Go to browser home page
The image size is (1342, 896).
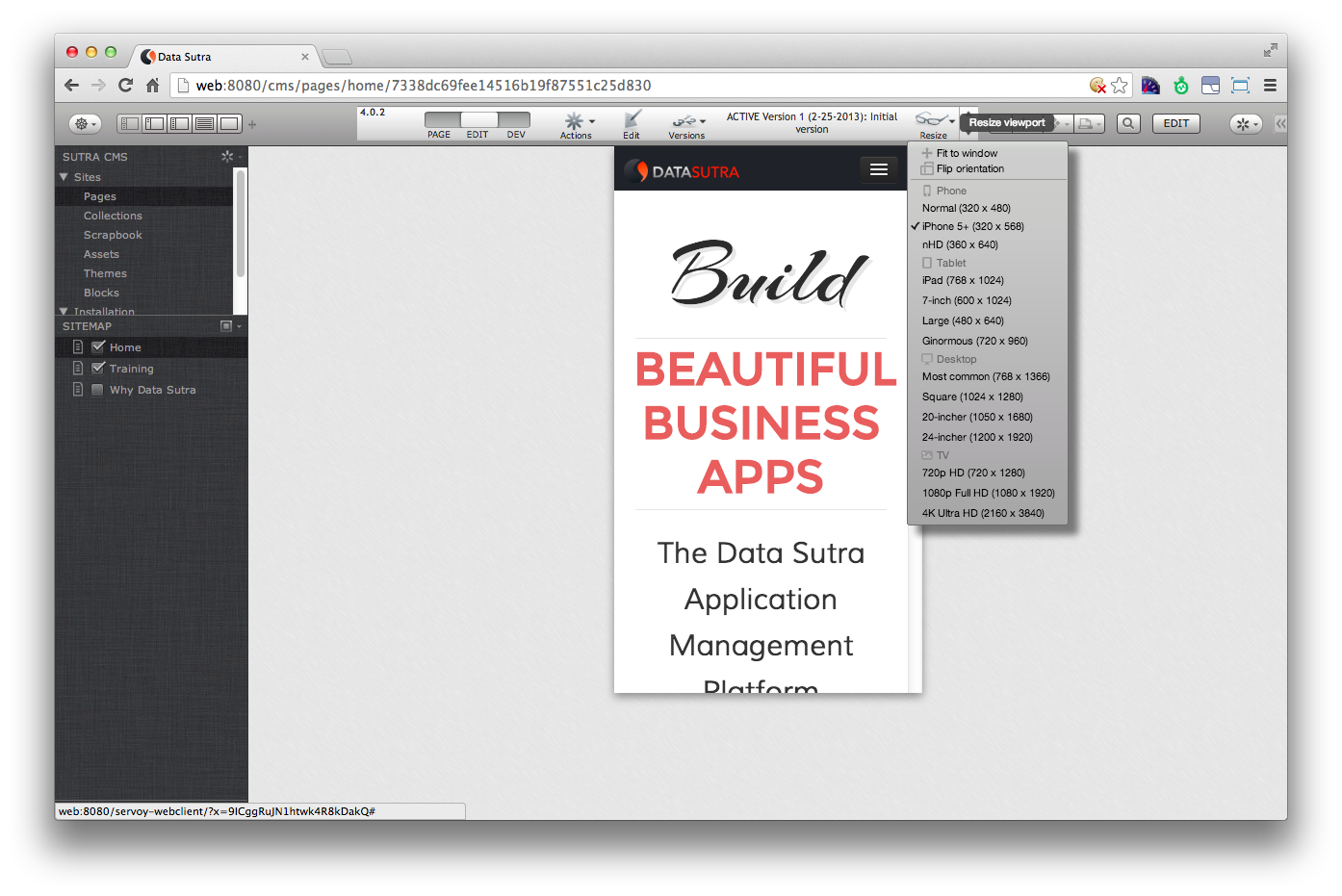tap(152, 85)
